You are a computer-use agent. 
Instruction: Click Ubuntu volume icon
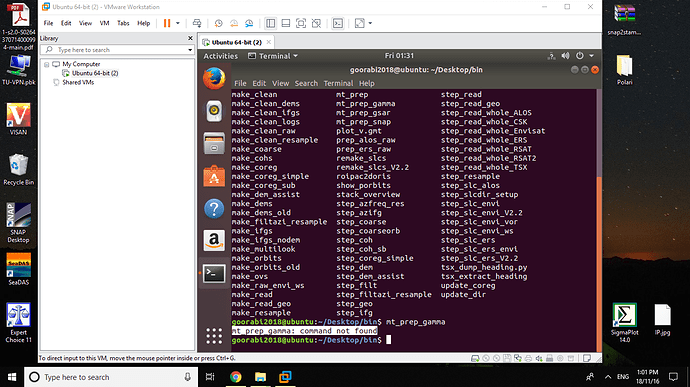565,56
